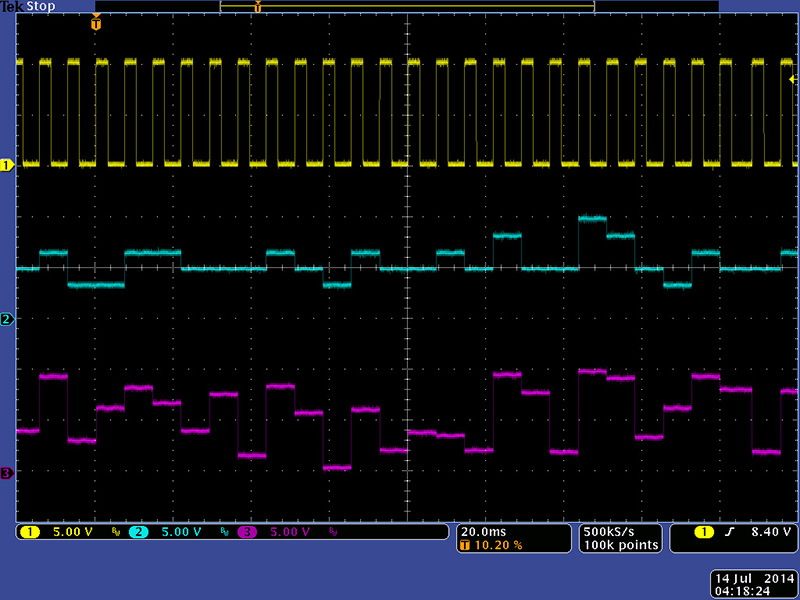This screenshot has height=600, width=800.
Task: Click the 14 Jul 2014 date readout
Action: (755, 579)
